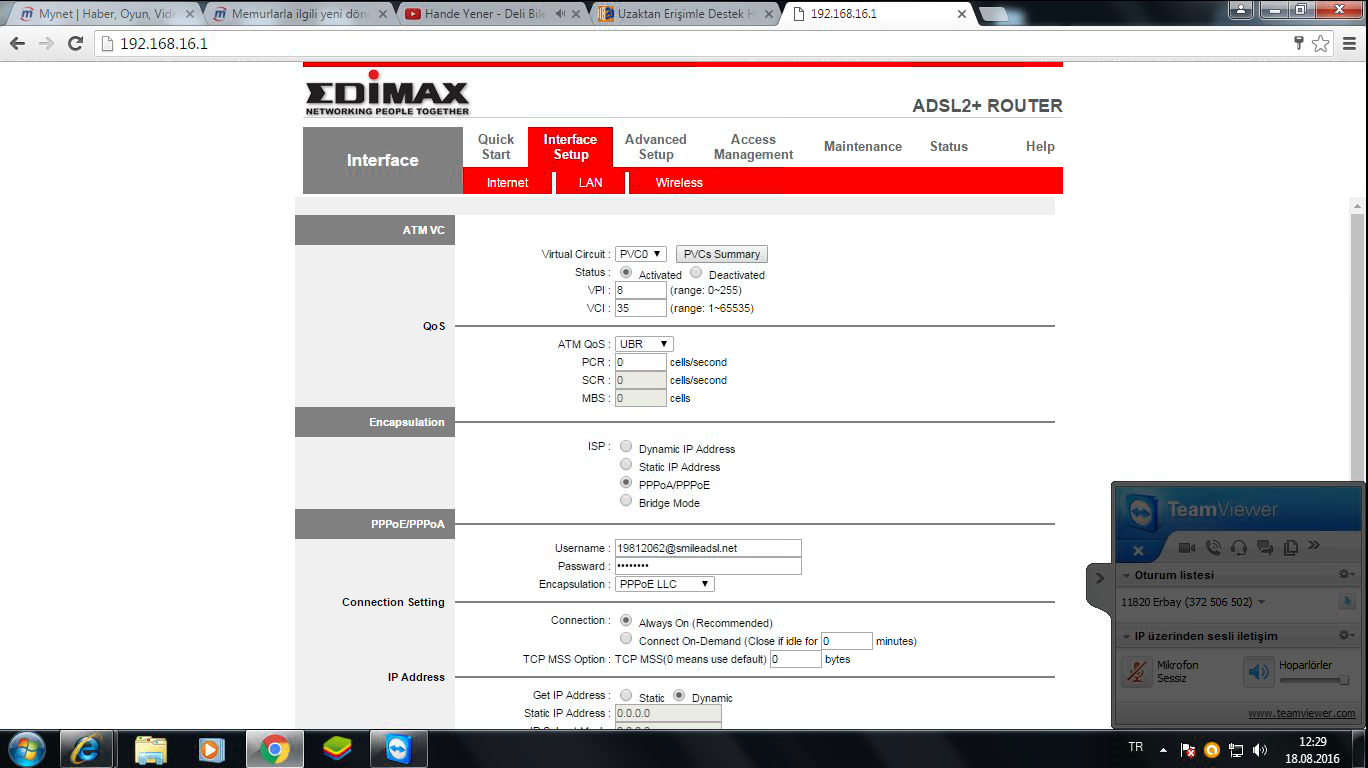The width and height of the screenshot is (1368, 768).
Task: Switch to TeamViewer on the taskbar
Action: click(x=399, y=748)
